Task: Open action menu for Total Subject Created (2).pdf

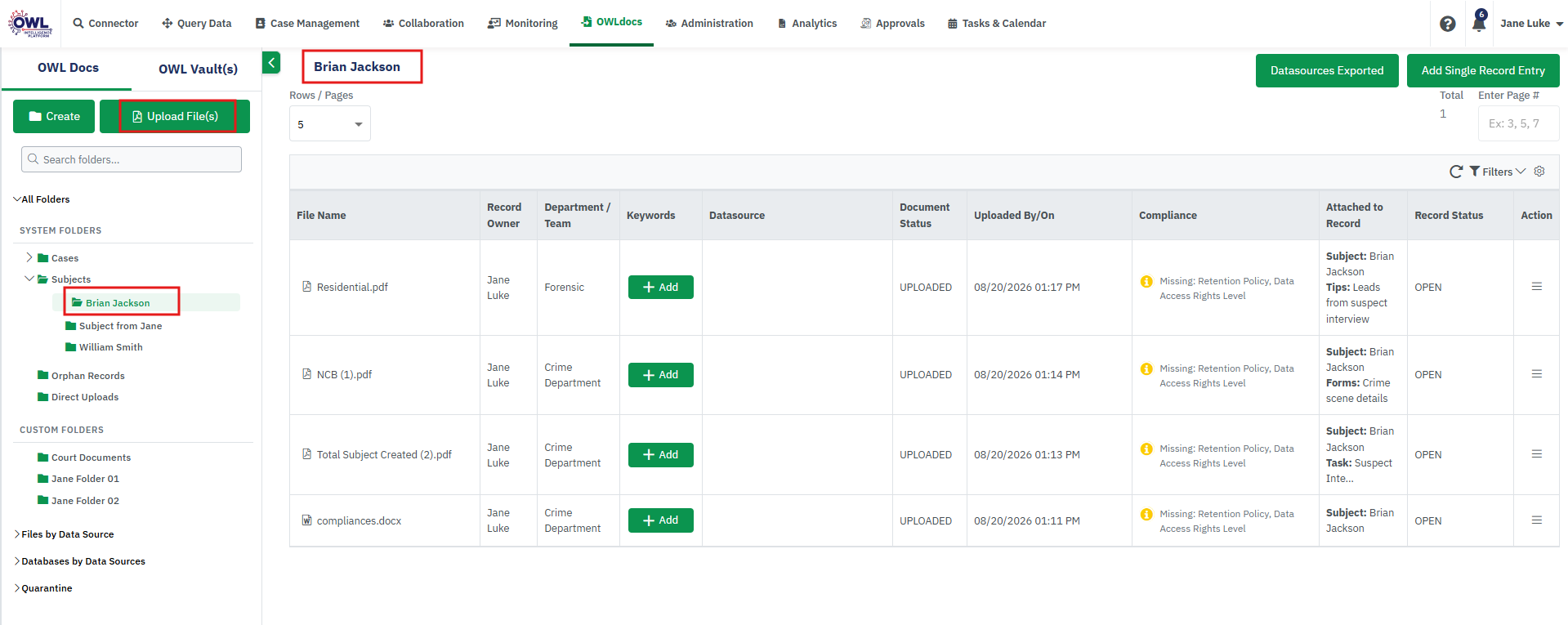Action: pos(1536,454)
